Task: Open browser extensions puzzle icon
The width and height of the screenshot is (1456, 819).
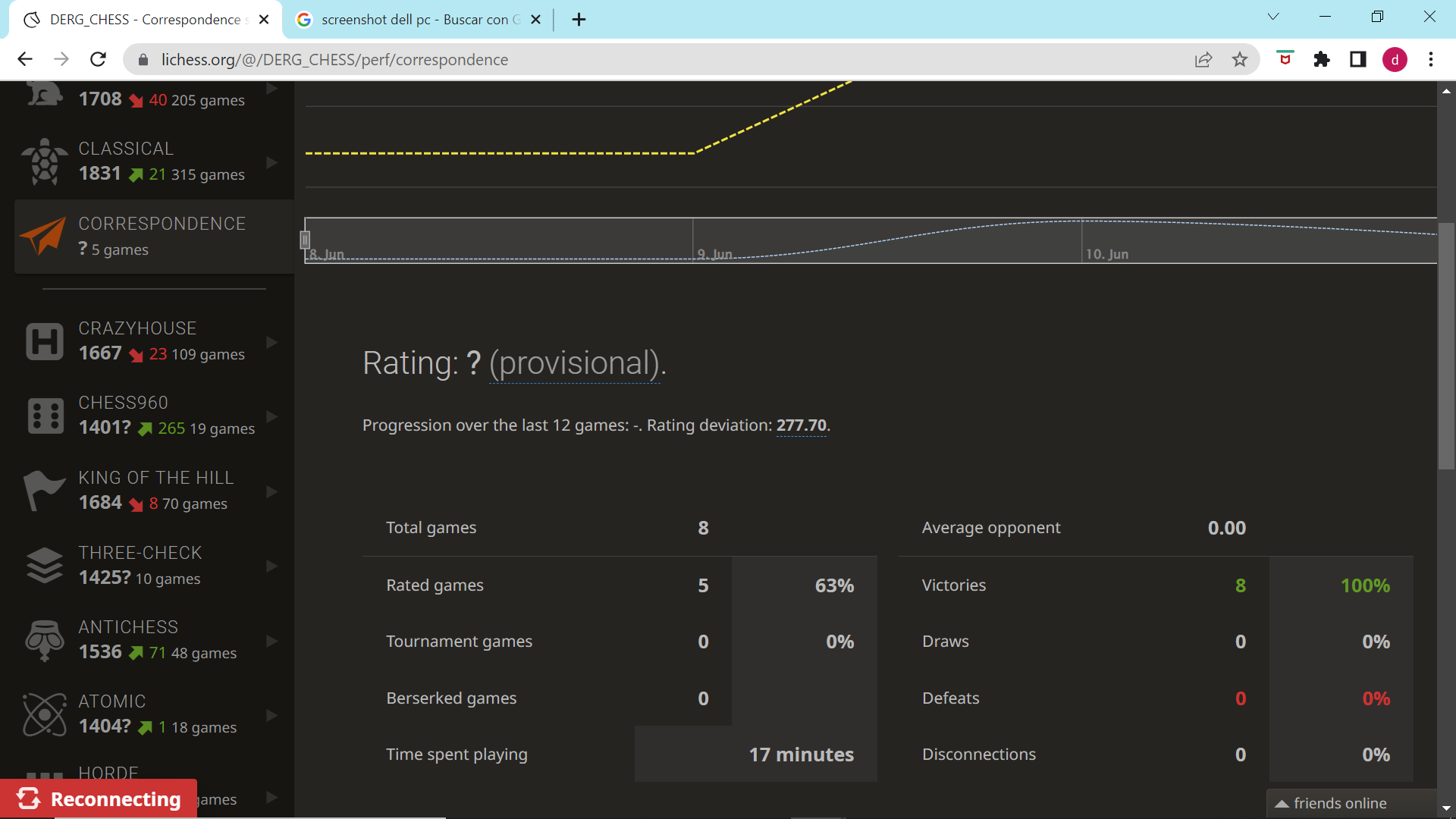Action: click(x=1322, y=59)
